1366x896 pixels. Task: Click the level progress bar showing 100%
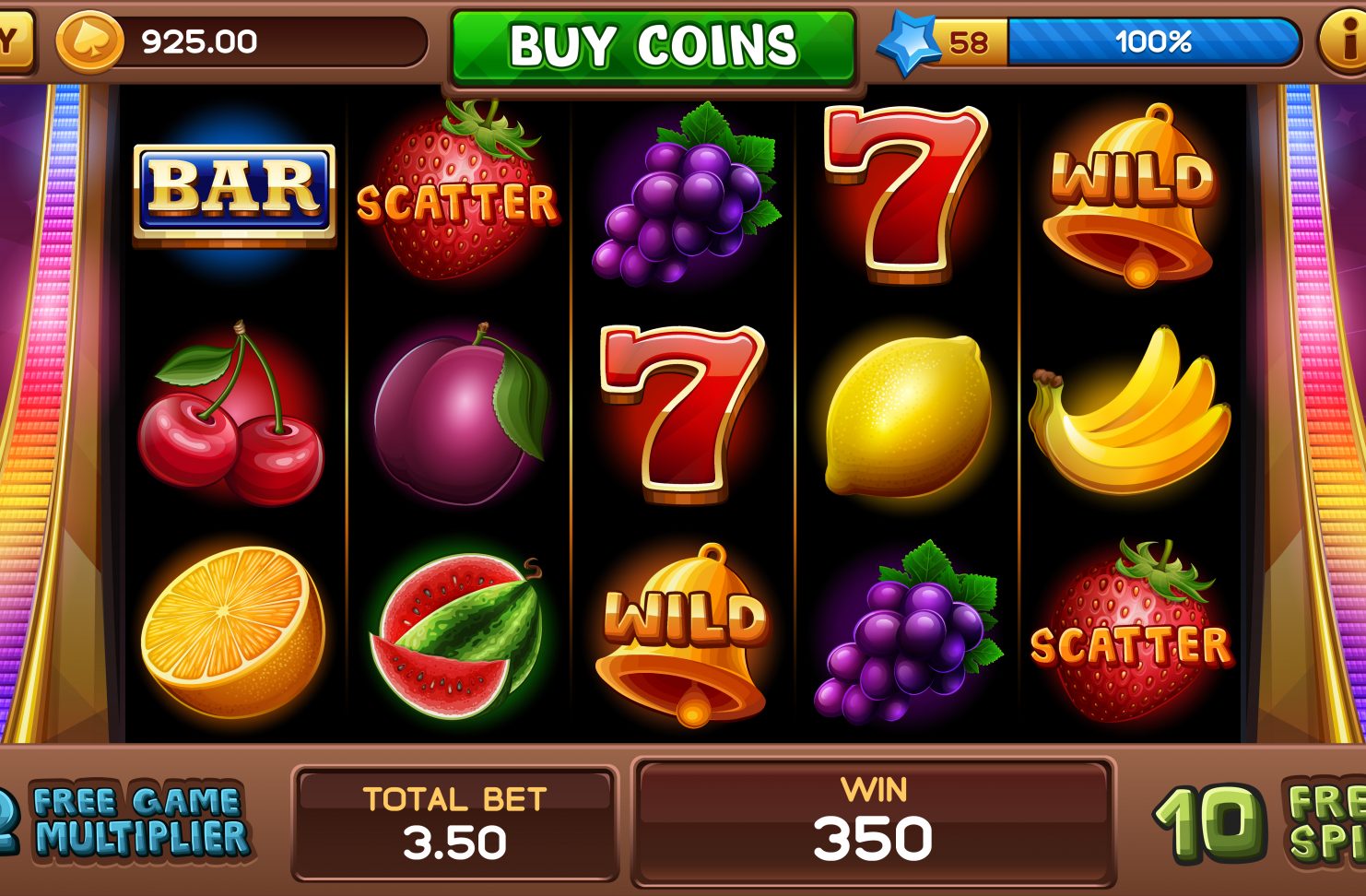[x=1153, y=41]
